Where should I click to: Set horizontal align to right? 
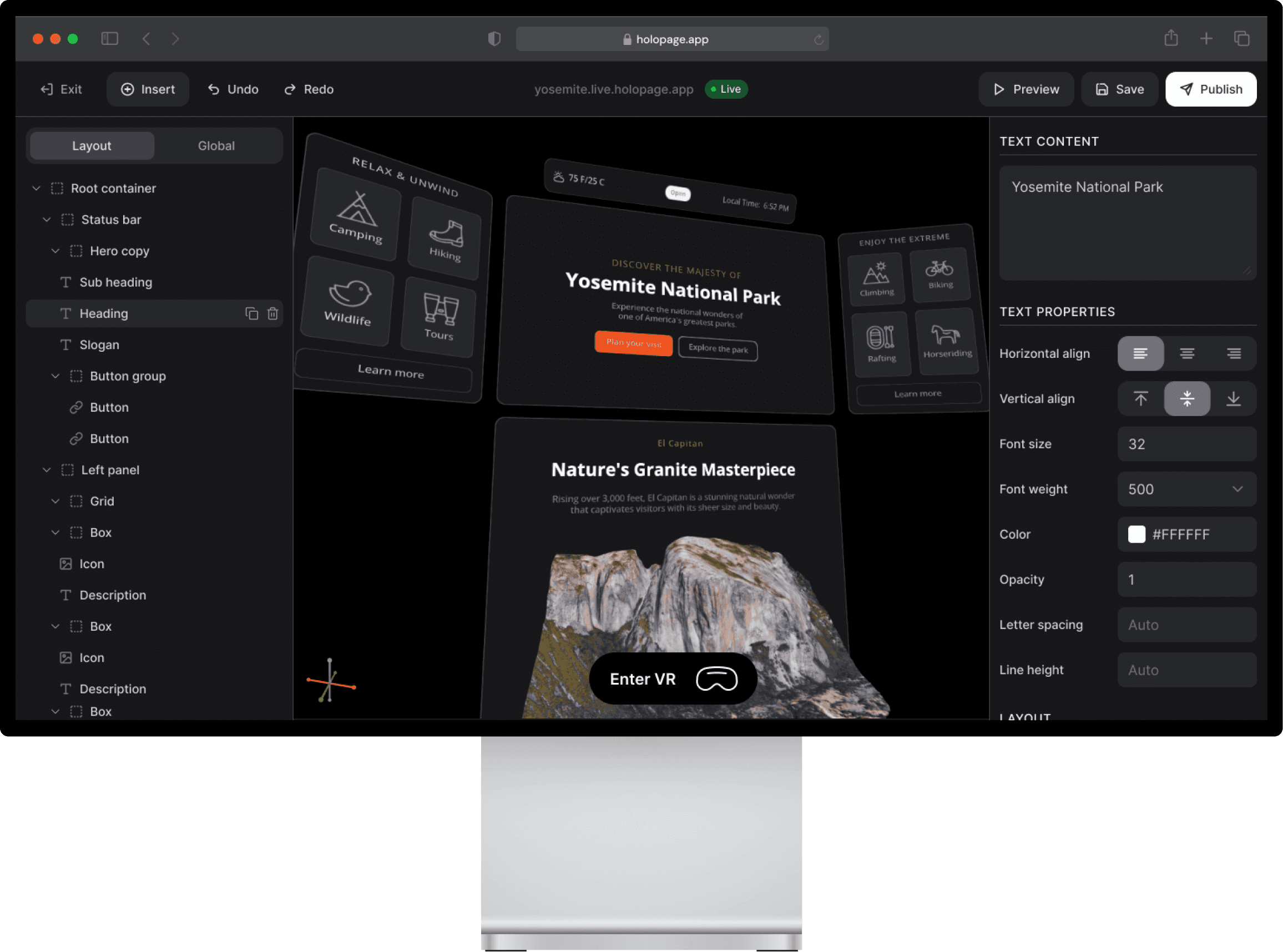pyautogui.click(x=1234, y=353)
